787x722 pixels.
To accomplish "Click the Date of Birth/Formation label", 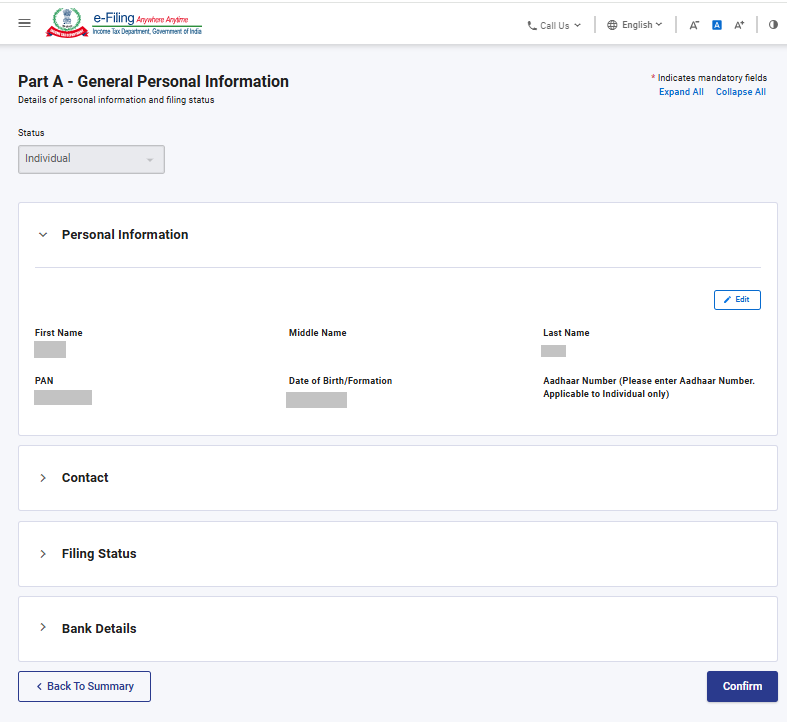I will tap(340, 381).
